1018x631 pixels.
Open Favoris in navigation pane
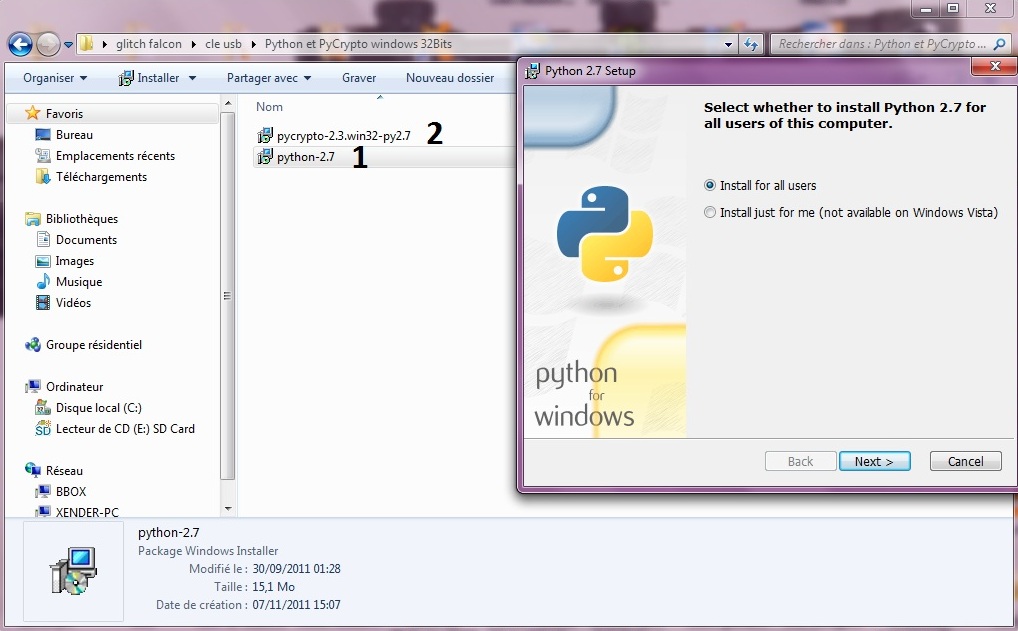64,114
